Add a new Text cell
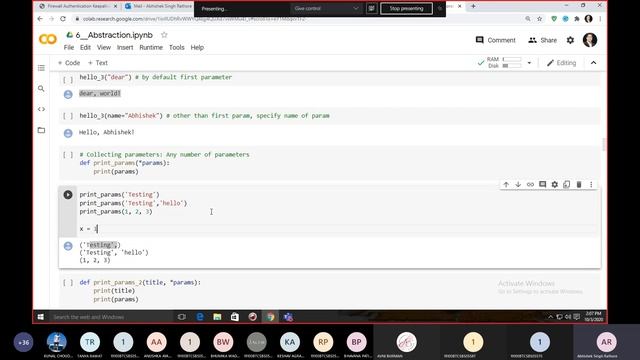This screenshot has height=360, width=640. [98, 63]
